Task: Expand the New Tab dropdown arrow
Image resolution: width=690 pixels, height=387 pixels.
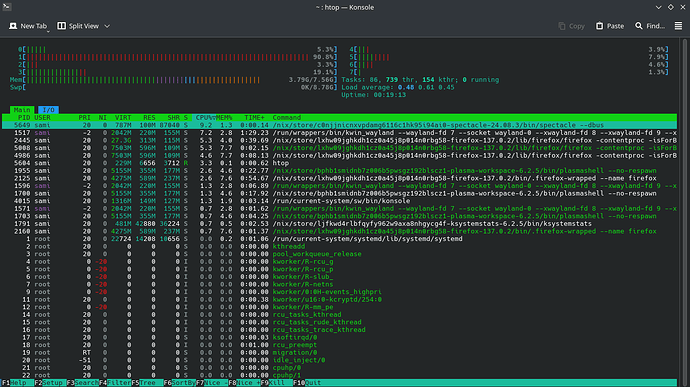Action: (48, 31)
